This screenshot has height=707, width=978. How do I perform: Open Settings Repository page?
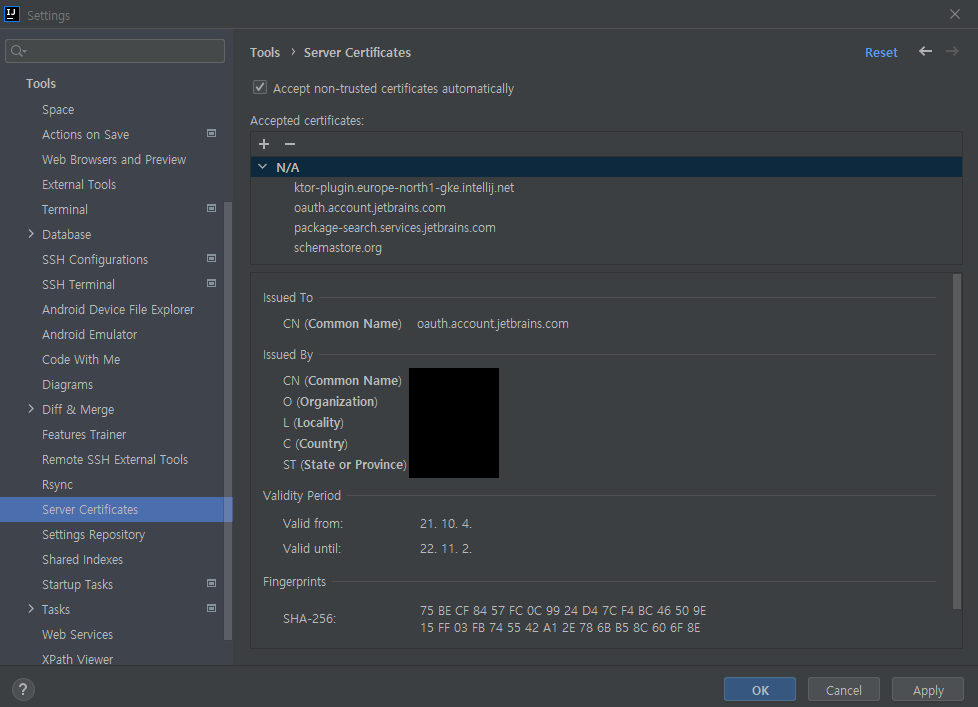pyautogui.click(x=93, y=534)
